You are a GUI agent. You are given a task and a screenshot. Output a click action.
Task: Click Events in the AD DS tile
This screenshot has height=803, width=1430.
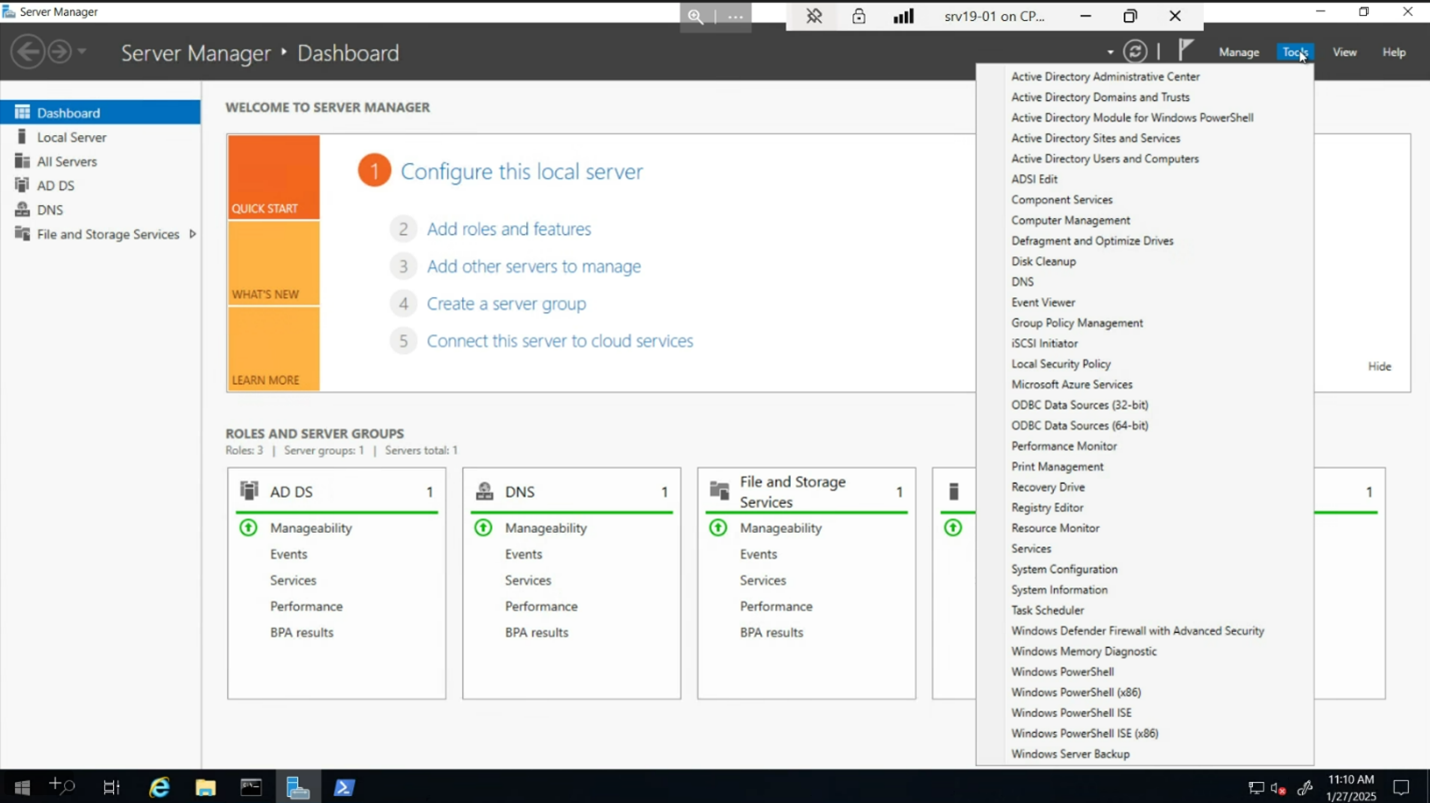point(289,554)
